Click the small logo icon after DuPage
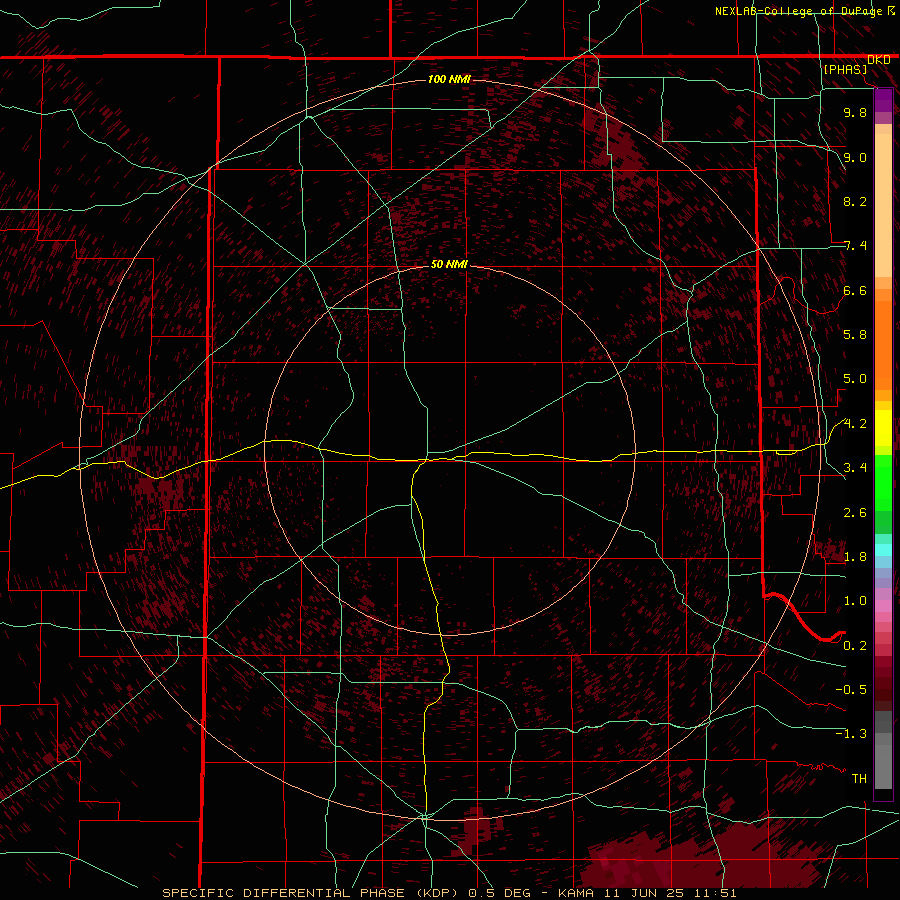 coord(891,10)
